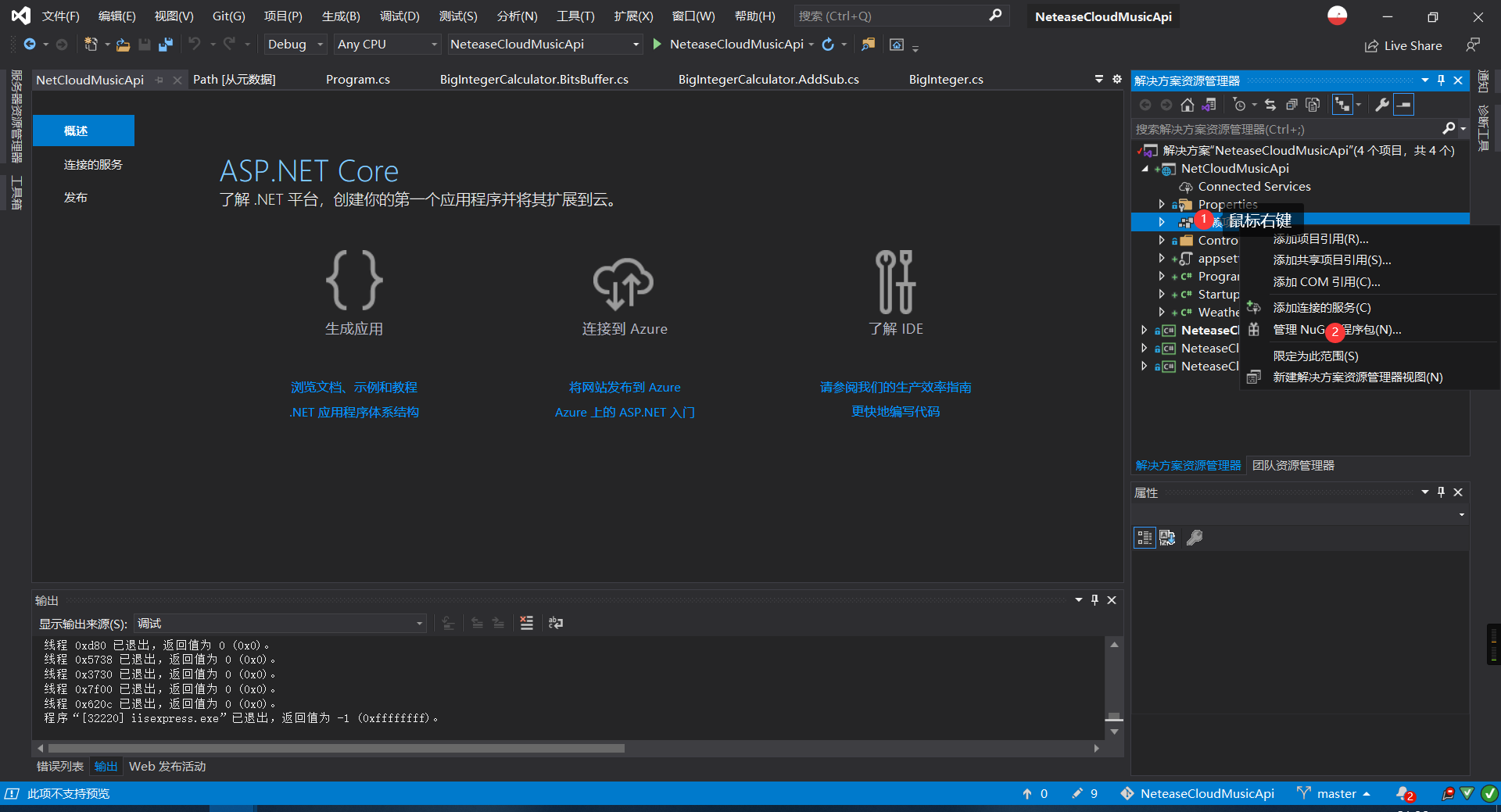Toggle categorized view in Properties panel

pos(1145,538)
